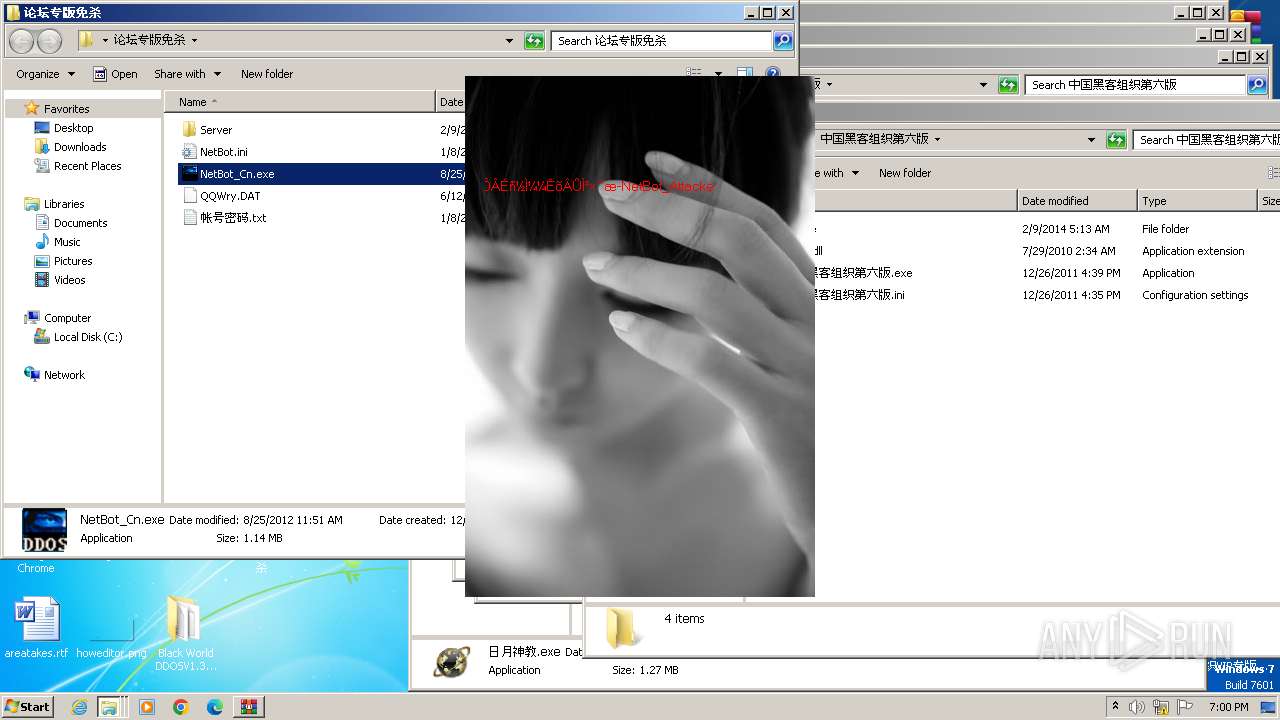This screenshot has width=1280, height=720.
Task: Click folder icon in 论坛专版免杀 address bar
Action: coord(87,40)
